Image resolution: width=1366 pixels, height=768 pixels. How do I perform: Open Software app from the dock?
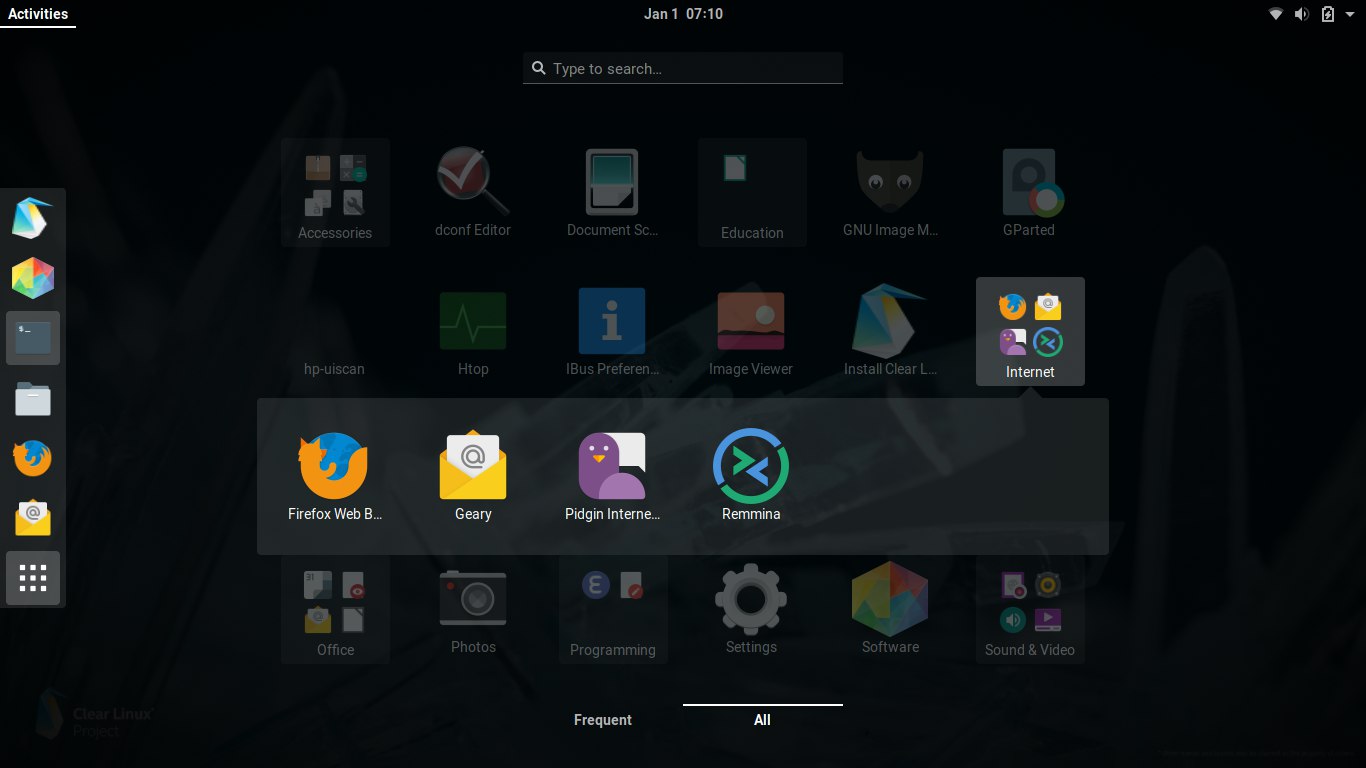point(33,278)
